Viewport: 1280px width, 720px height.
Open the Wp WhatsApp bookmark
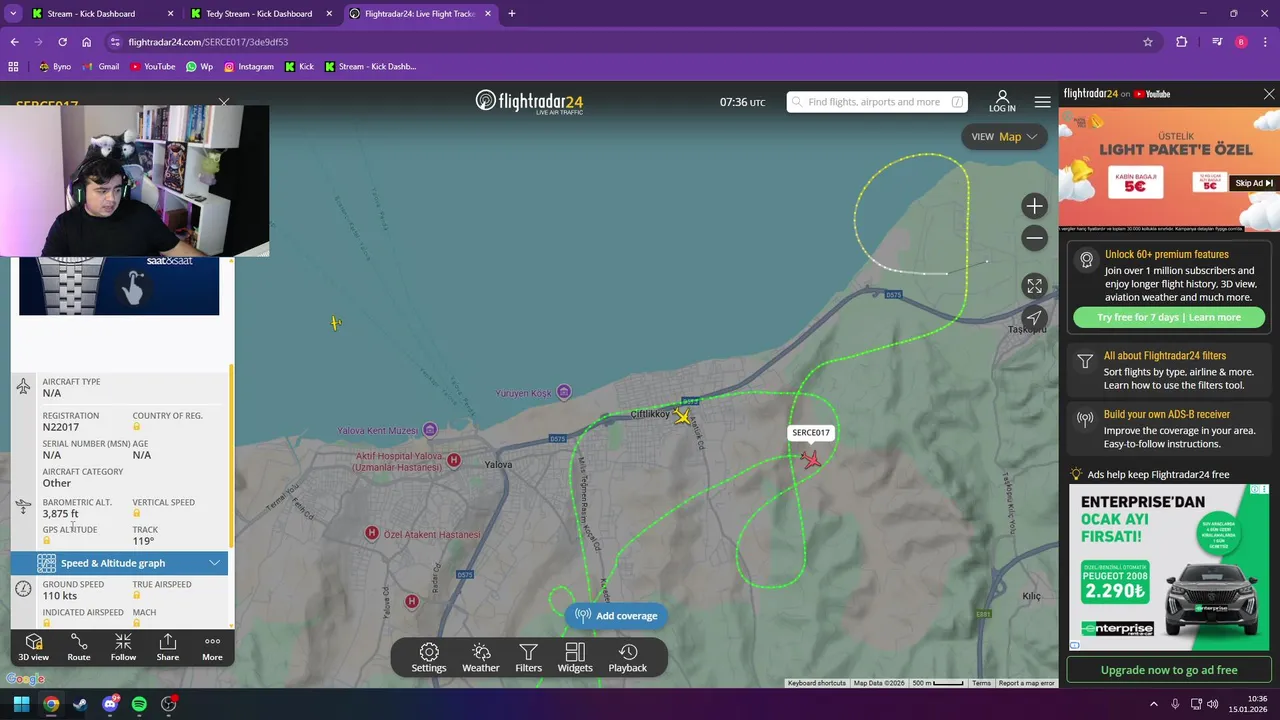pyautogui.click(x=200, y=67)
